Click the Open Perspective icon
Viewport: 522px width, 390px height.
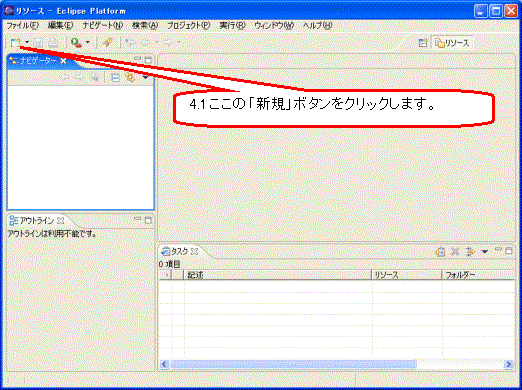423,43
